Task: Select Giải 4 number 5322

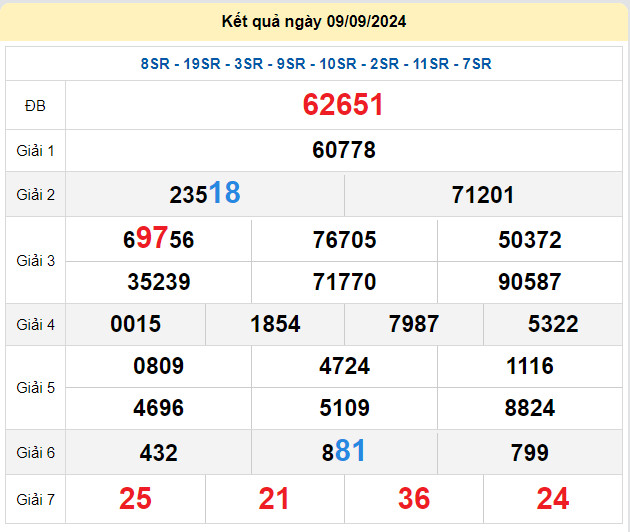Action: (x=553, y=324)
